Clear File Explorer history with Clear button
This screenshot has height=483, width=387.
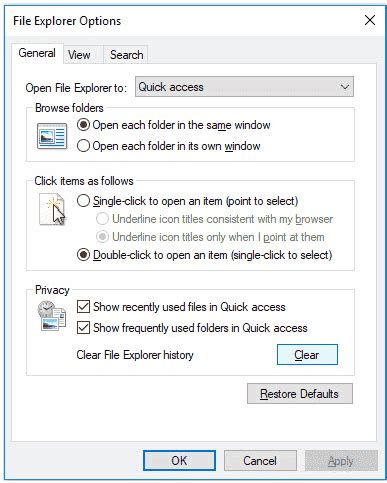click(x=307, y=355)
